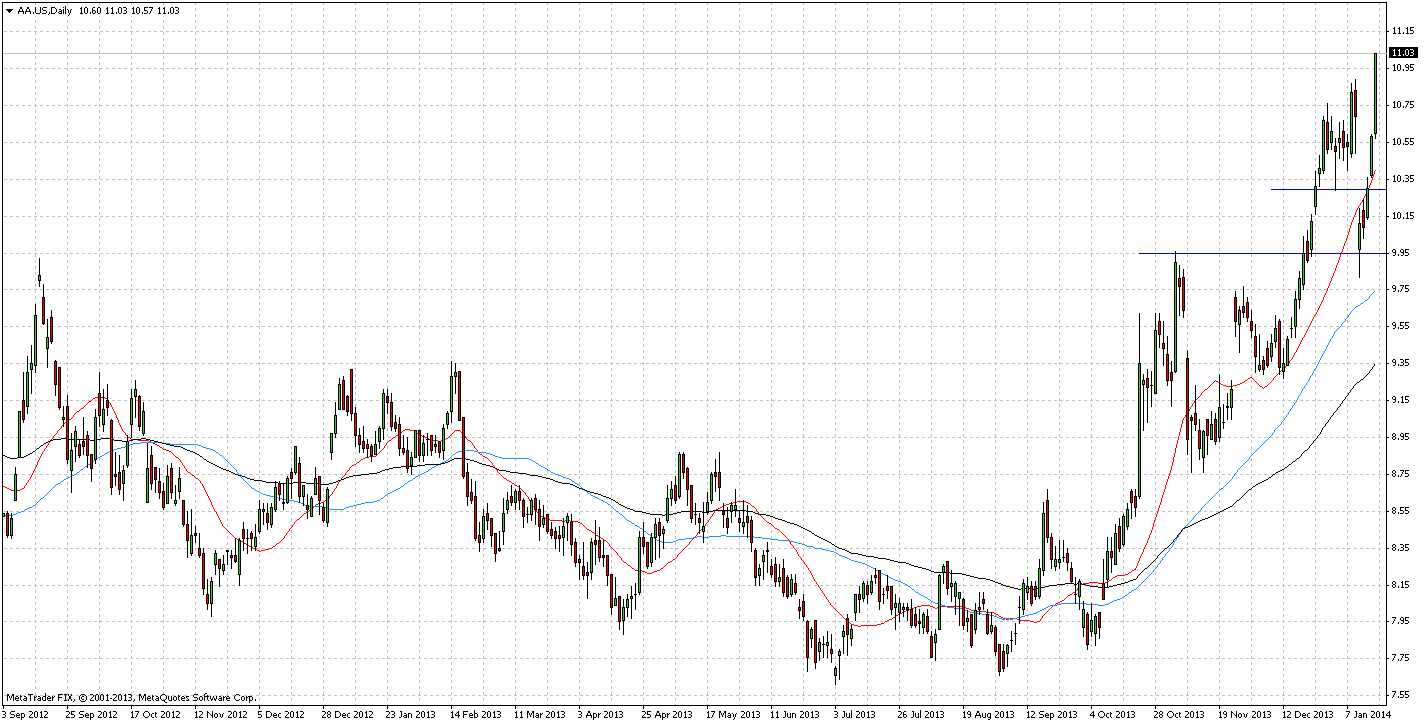
Task: Click the 11 Jun 2013 date label
Action: (795, 715)
